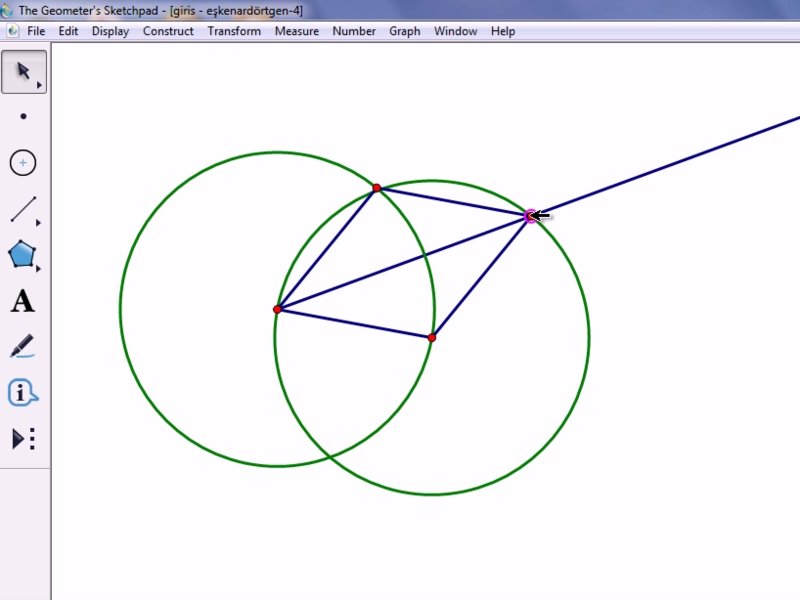
Task: Select the Selection Arrow tool
Action: [23, 72]
